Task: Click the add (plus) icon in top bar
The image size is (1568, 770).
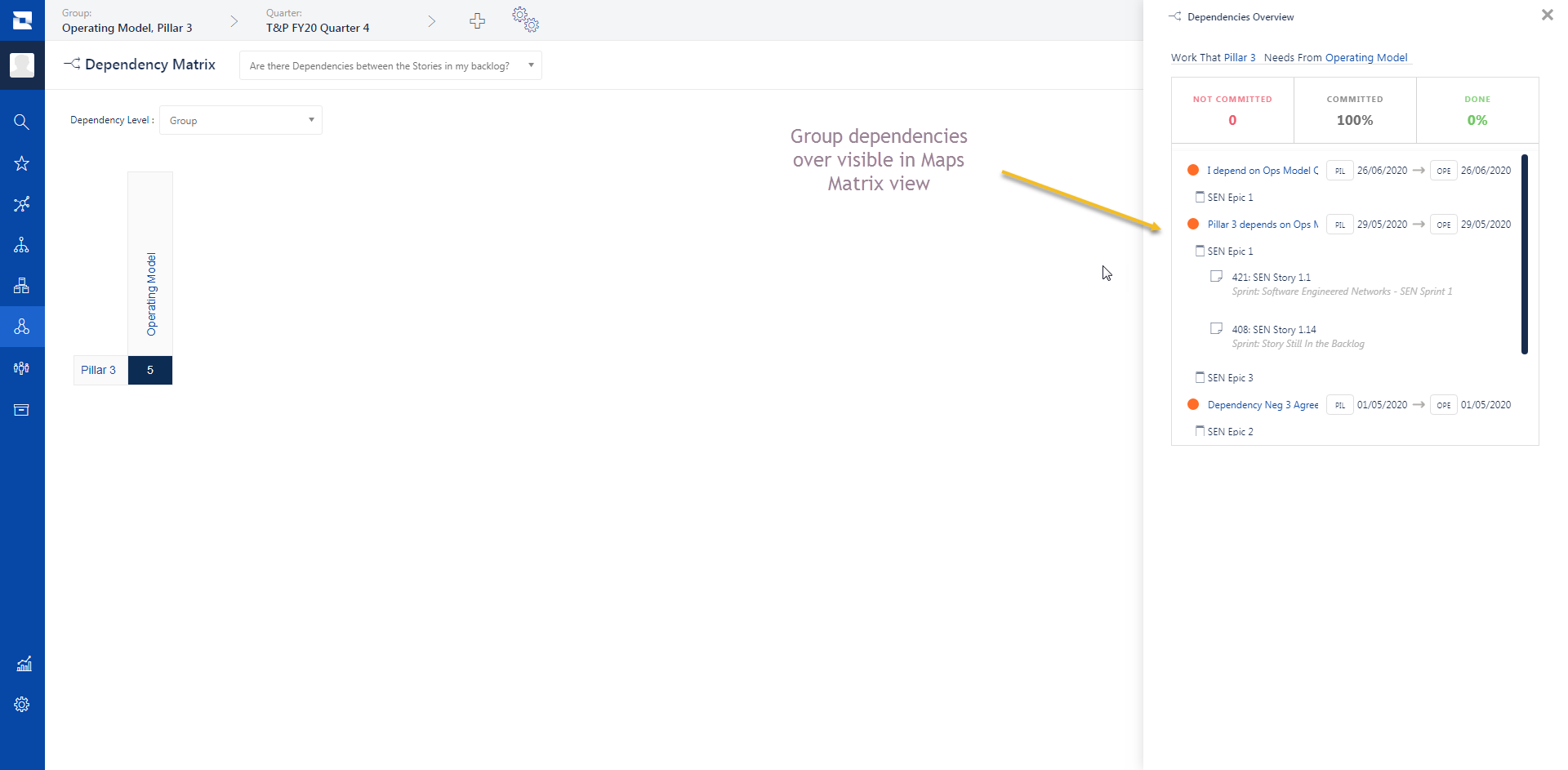Action: pos(477,21)
